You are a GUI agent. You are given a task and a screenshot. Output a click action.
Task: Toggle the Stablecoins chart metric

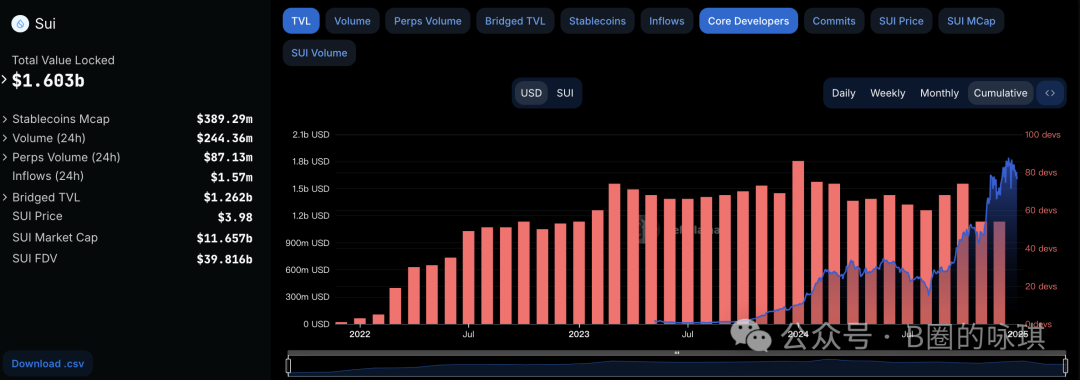597,21
